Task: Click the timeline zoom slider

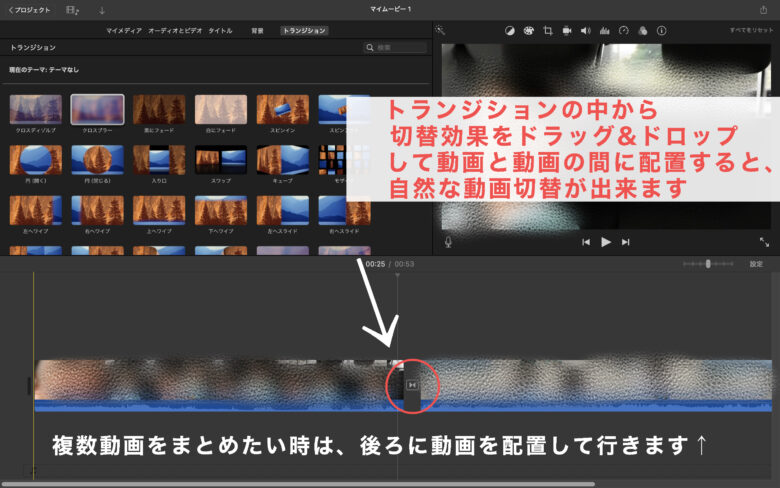Action: [708, 264]
